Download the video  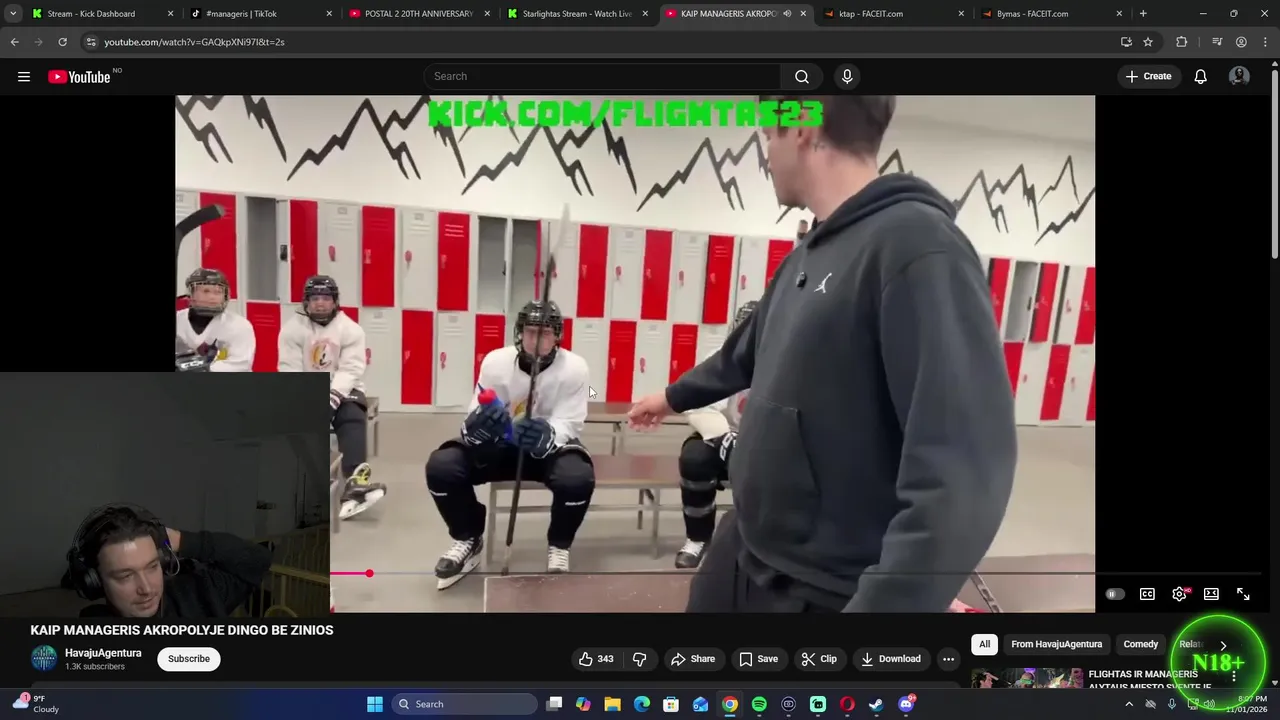tap(890, 659)
